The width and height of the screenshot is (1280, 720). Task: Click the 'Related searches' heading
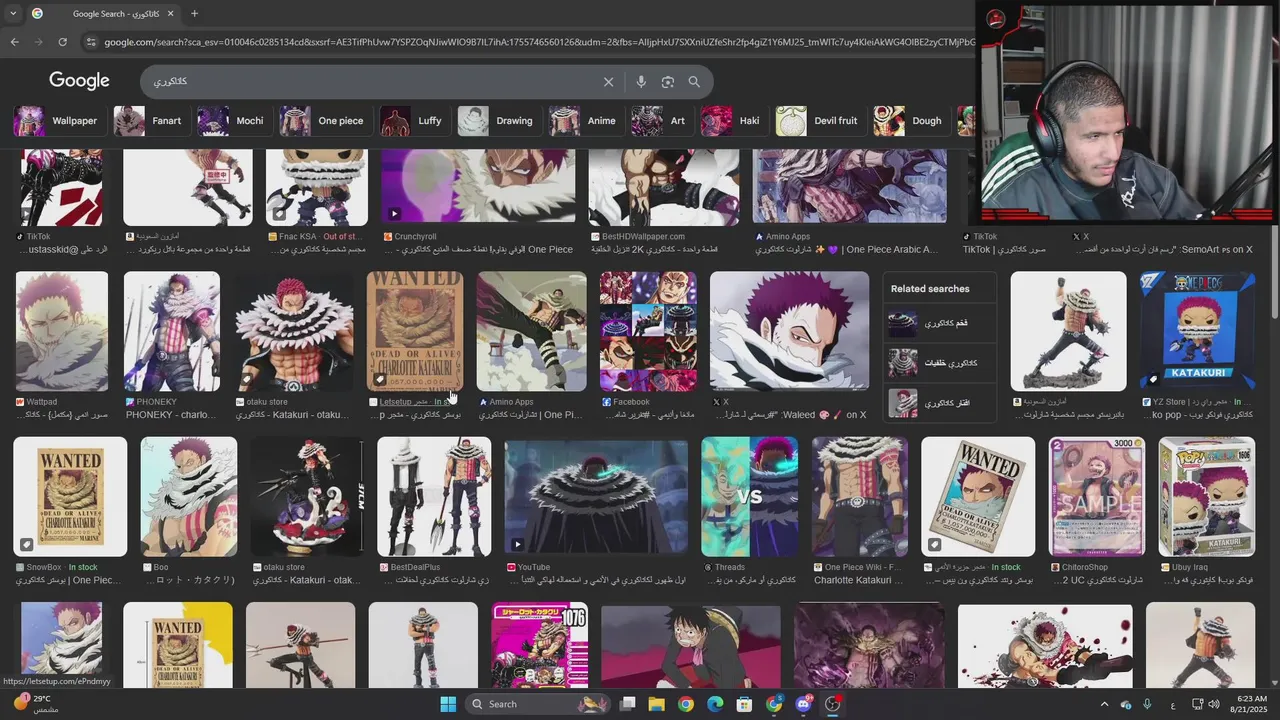(x=930, y=289)
